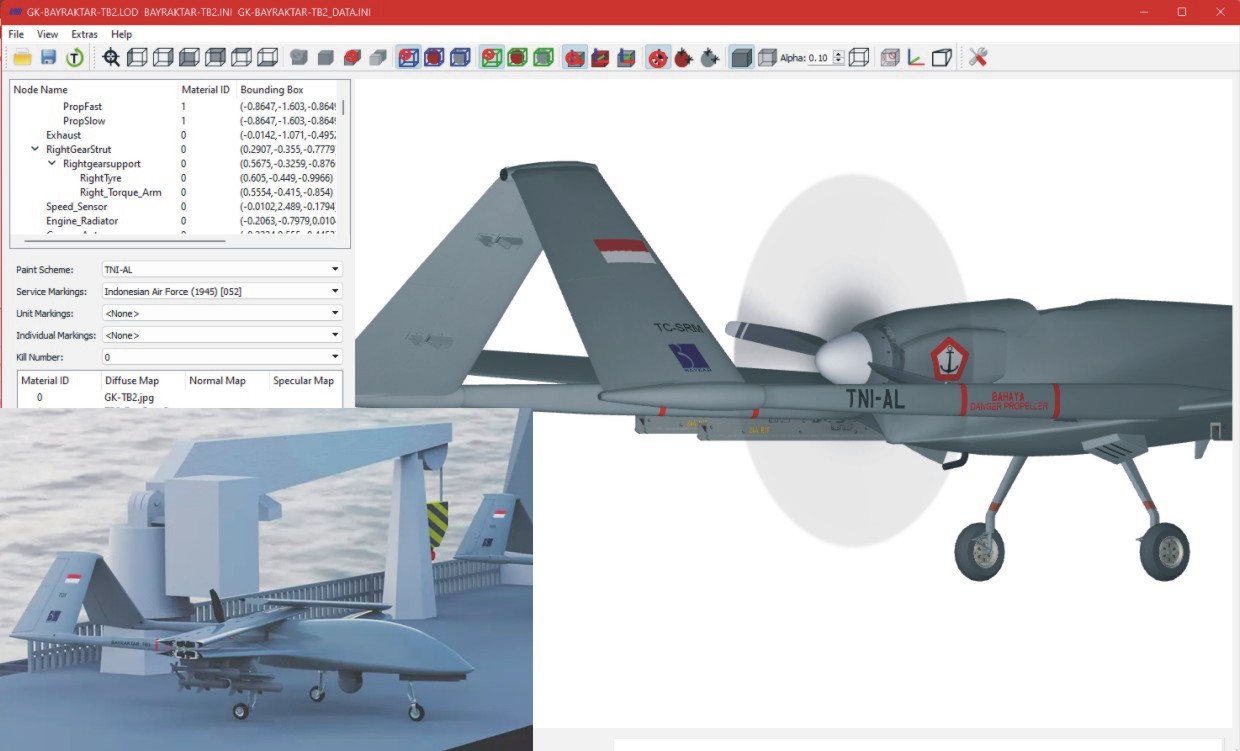Click the first wireframe cube view icon
Viewport: 1240px width, 751px height.
[x=137, y=58]
